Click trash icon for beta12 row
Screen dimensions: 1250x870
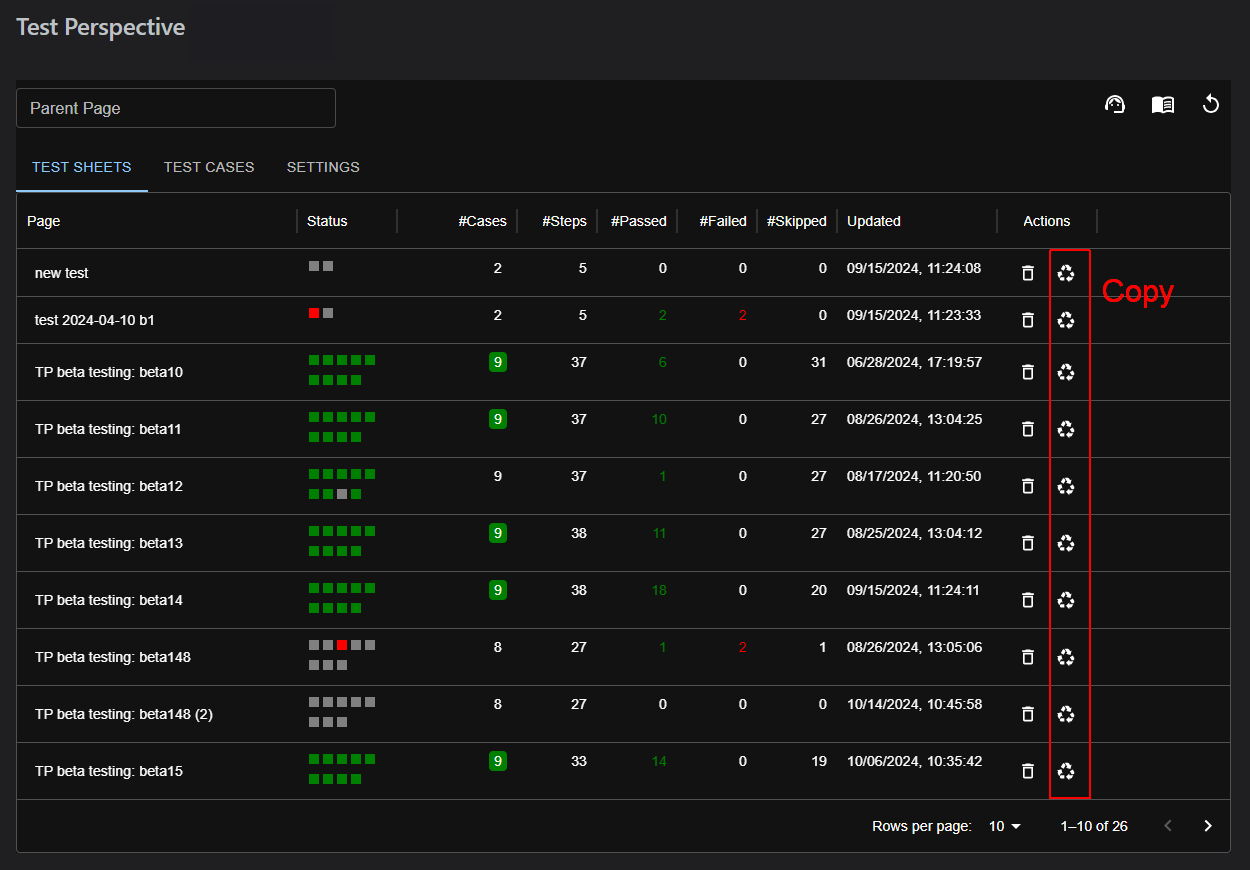[1027, 486]
